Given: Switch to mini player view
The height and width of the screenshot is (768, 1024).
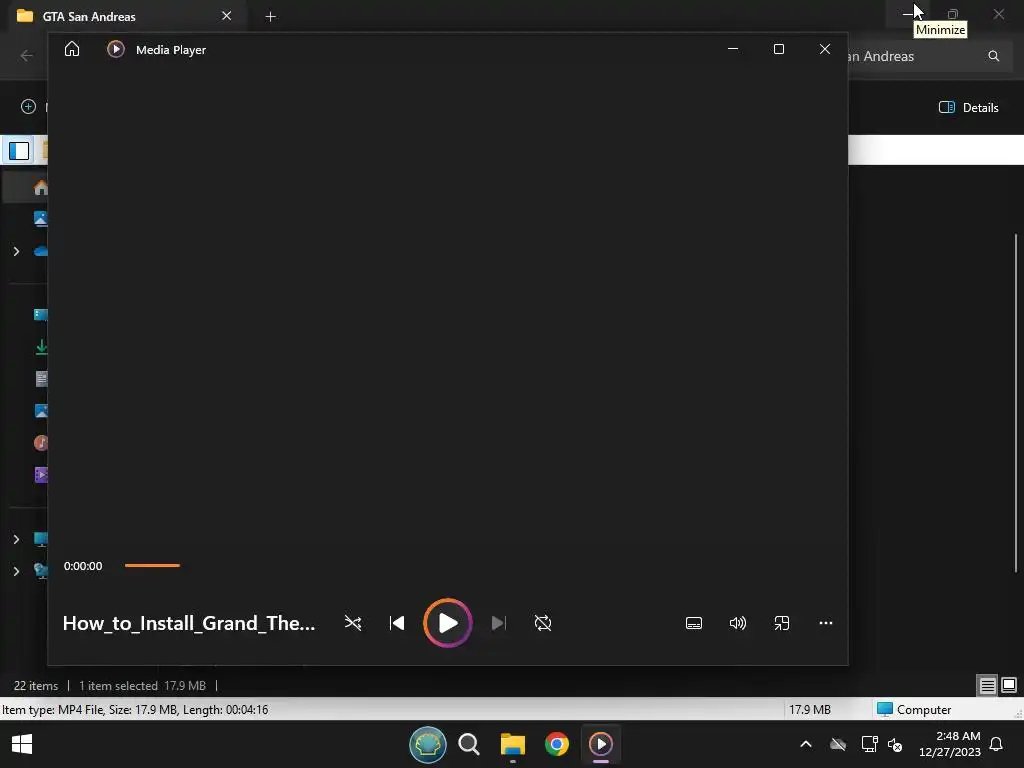Looking at the screenshot, I should tap(782, 623).
